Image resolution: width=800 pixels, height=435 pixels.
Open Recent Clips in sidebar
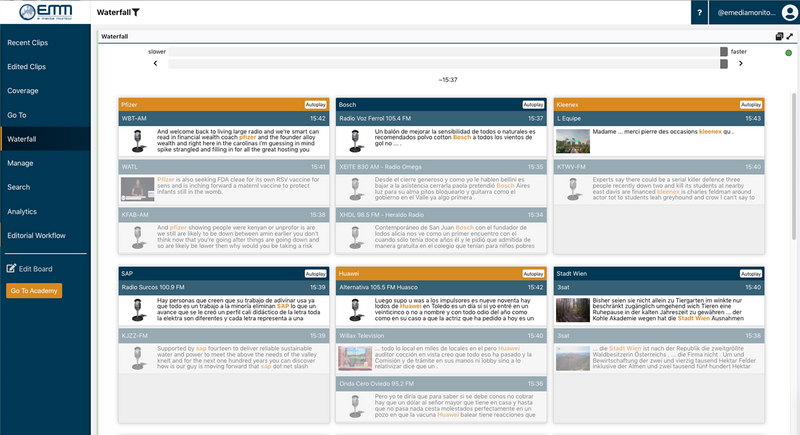(x=27, y=43)
